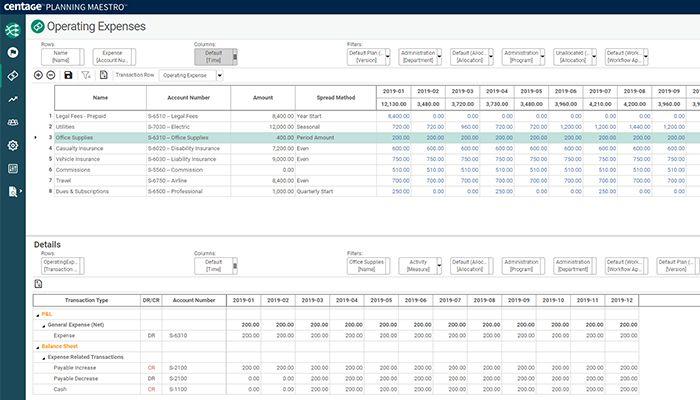This screenshot has height=400, width=700.
Task: Collapse the Balance Sheet group
Action: coord(38,347)
